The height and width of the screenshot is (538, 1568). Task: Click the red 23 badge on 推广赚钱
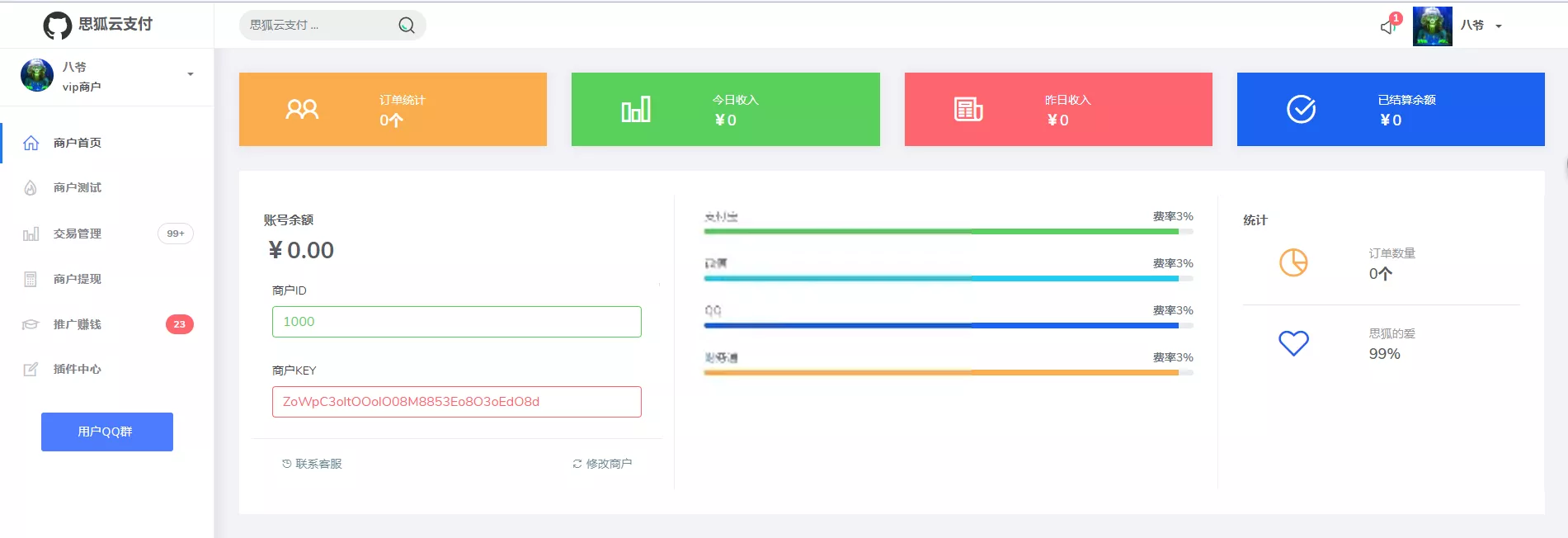coord(180,324)
